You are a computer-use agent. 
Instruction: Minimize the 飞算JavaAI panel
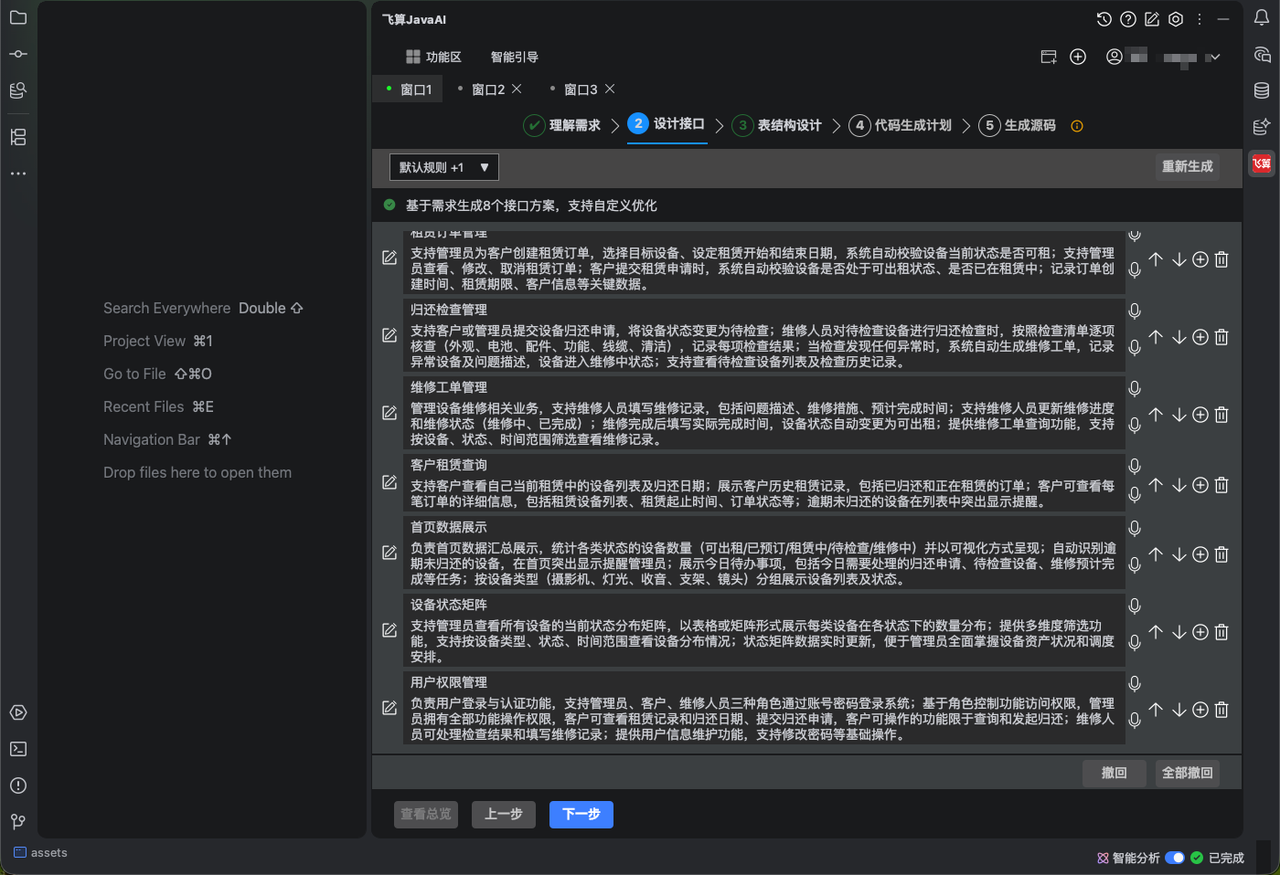(1224, 19)
